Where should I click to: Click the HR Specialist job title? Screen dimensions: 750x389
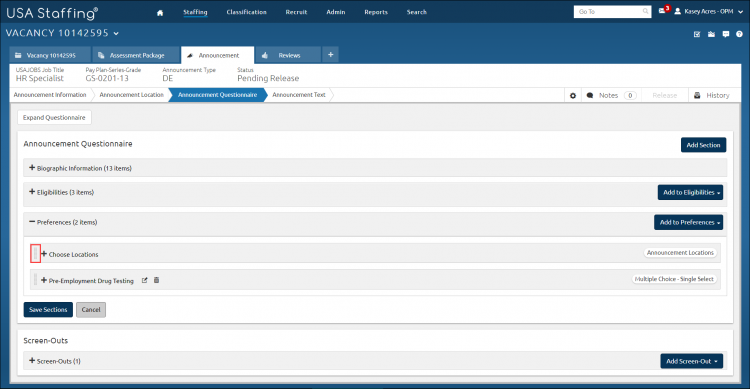pyautogui.click(x=40, y=78)
